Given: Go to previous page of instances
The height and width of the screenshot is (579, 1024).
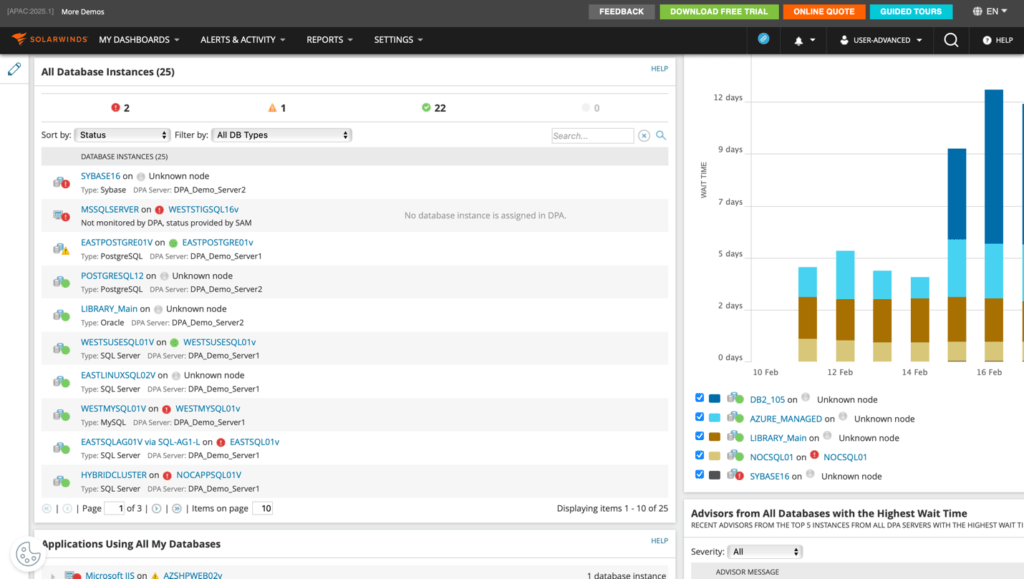Looking at the screenshot, I should click(x=67, y=509).
